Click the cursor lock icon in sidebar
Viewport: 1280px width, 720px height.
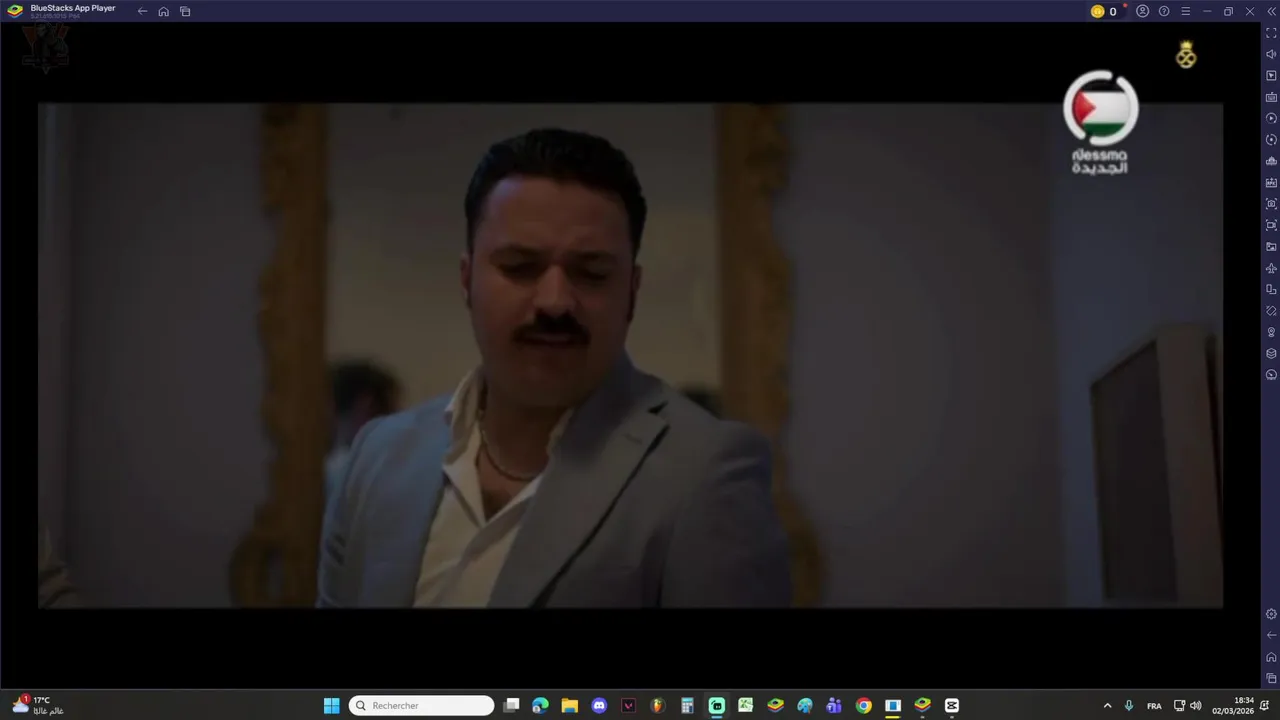point(1271,76)
